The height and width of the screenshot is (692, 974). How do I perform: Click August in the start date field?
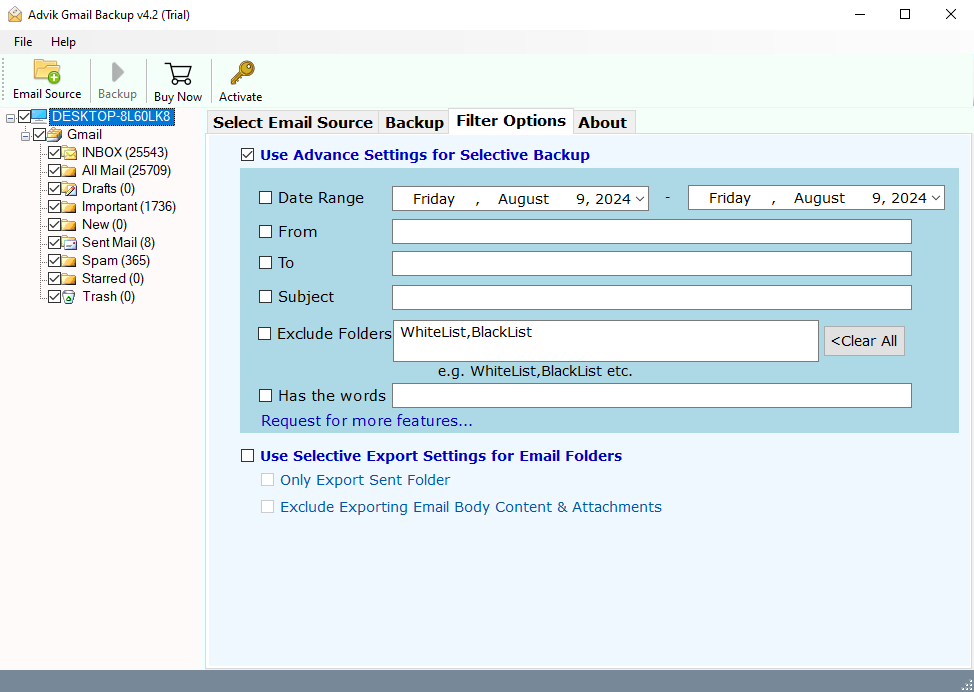click(x=523, y=199)
